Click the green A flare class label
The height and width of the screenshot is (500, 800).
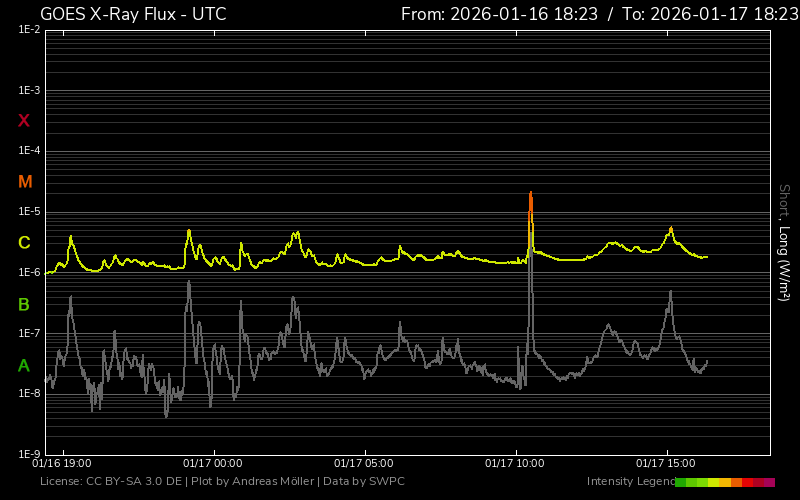pos(25,365)
